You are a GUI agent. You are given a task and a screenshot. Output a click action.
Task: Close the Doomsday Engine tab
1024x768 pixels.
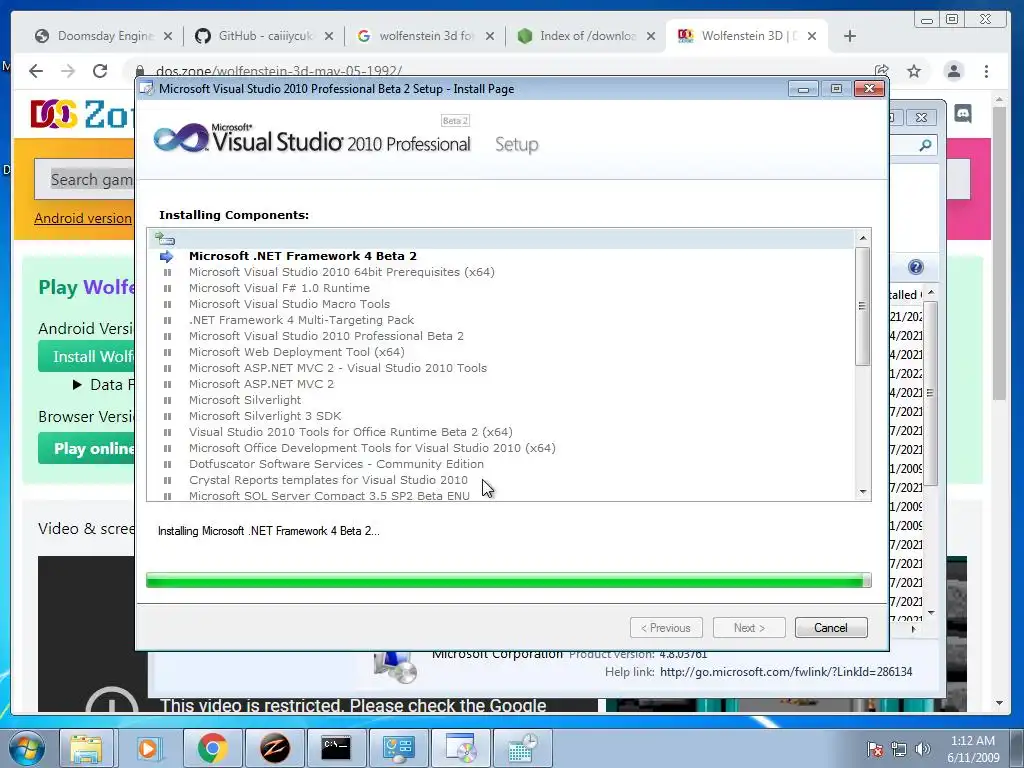pyautogui.click(x=168, y=37)
